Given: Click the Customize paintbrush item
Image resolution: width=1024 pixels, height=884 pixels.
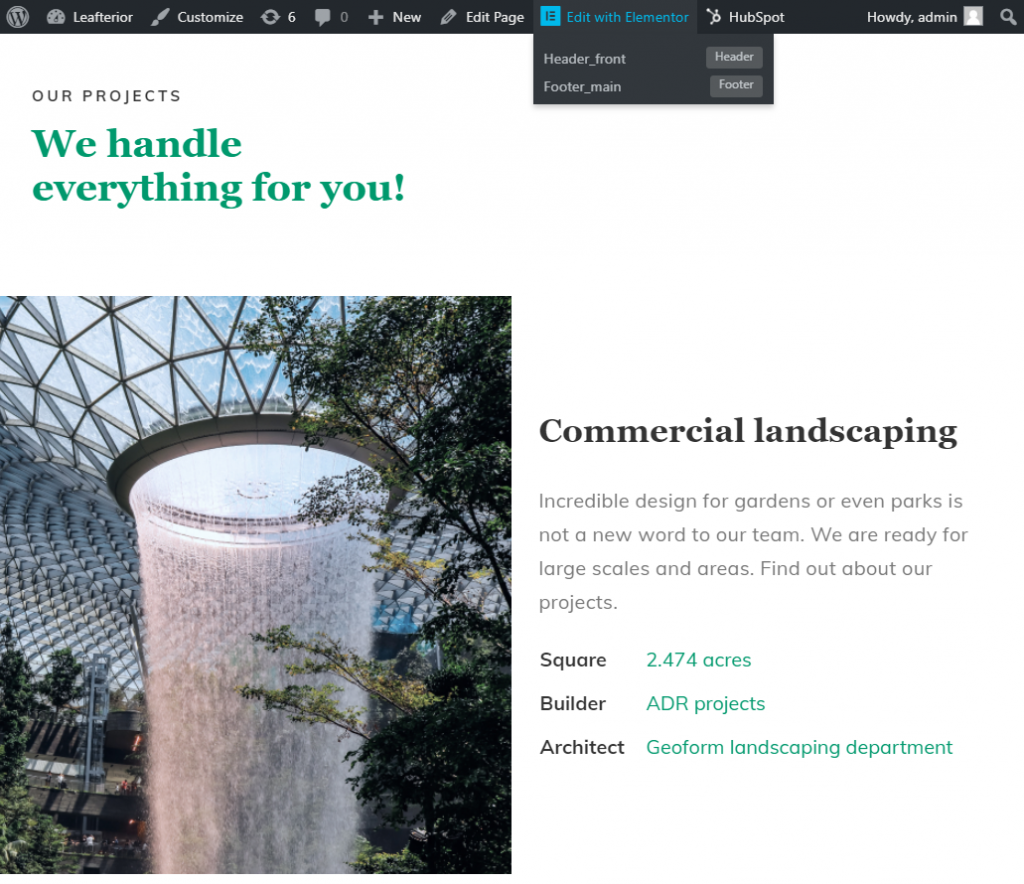Looking at the screenshot, I should click(197, 17).
